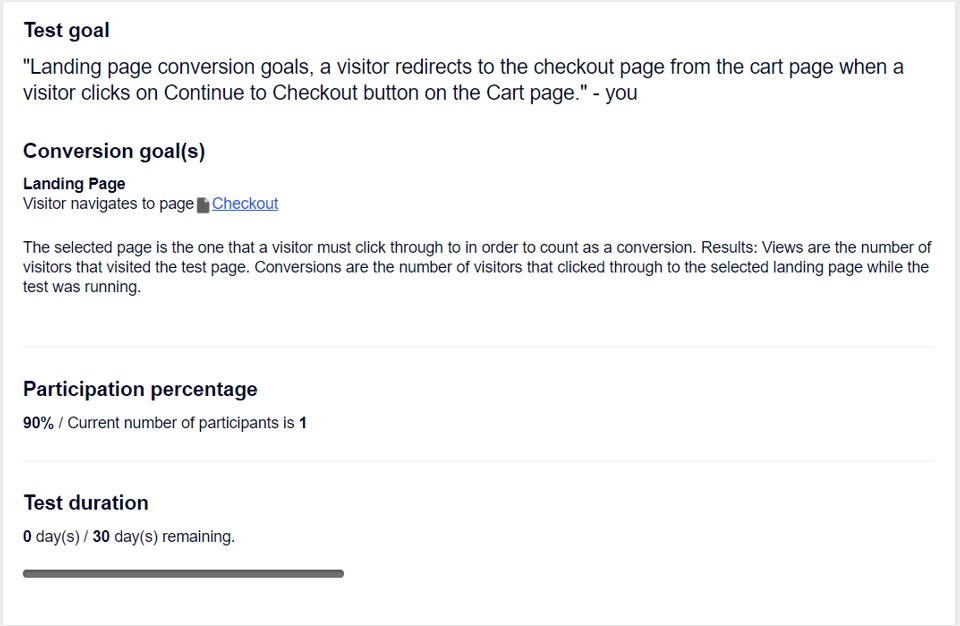Image resolution: width=960 pixels, height=626 pixels.
Task: Click the Conversion goal(s) heading
Action: (x=114, y=151)
